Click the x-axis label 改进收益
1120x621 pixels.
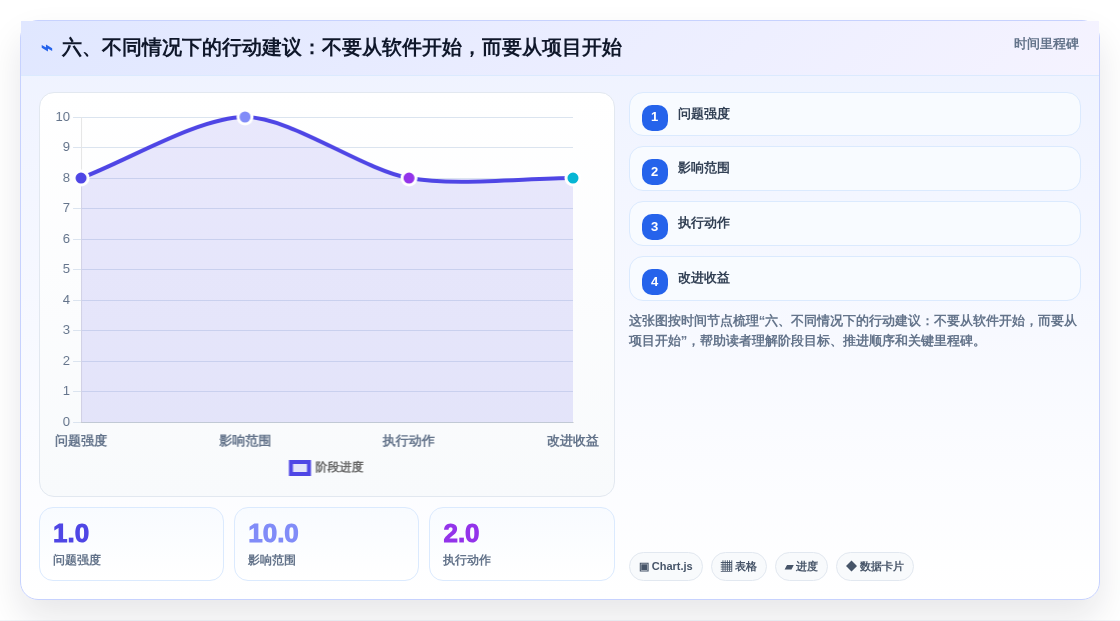(573, 441)
